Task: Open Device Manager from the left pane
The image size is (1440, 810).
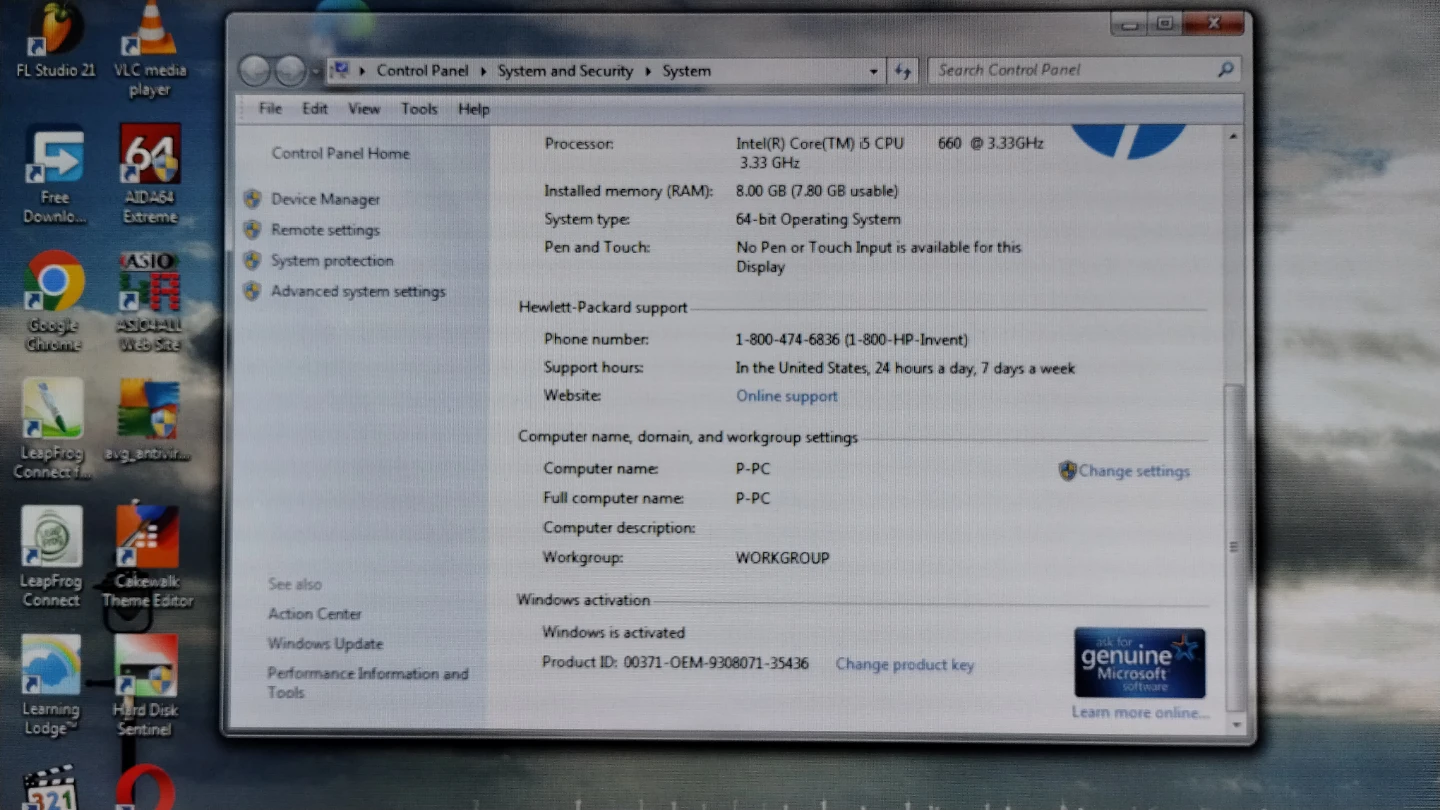Action: 325,199
